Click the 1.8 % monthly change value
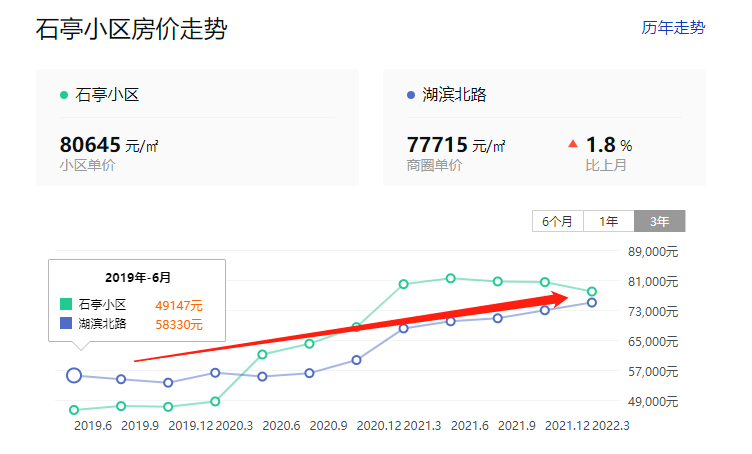The image size is (752, 454). 609,145
